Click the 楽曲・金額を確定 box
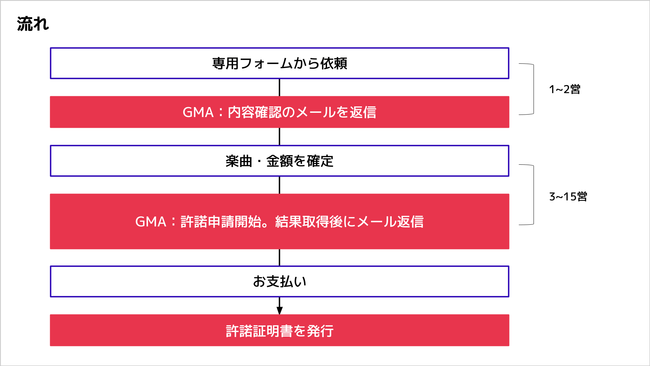Screen dimensions: 650x366 279,161
